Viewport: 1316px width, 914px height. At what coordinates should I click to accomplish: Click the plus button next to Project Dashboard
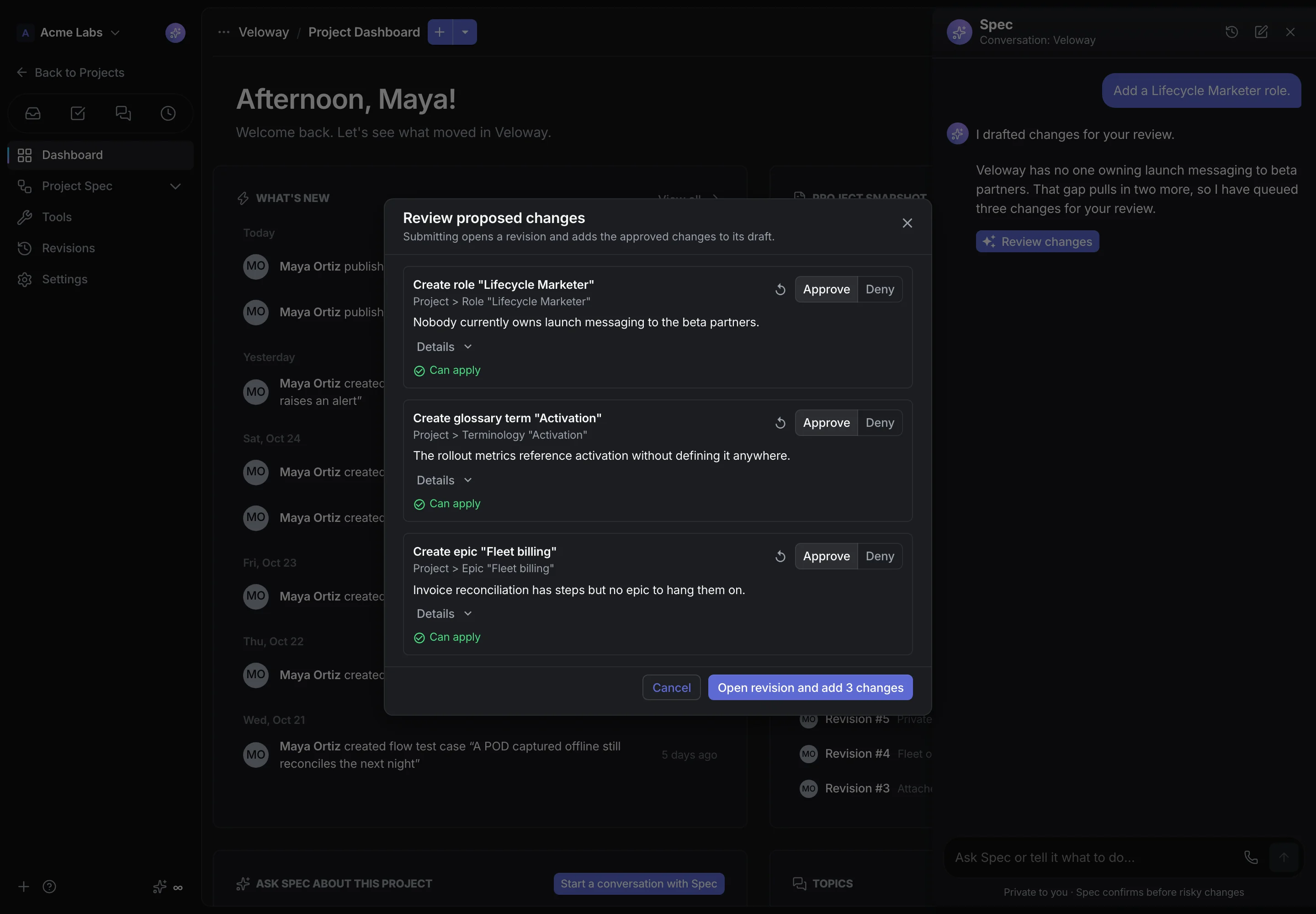(440, 32)
